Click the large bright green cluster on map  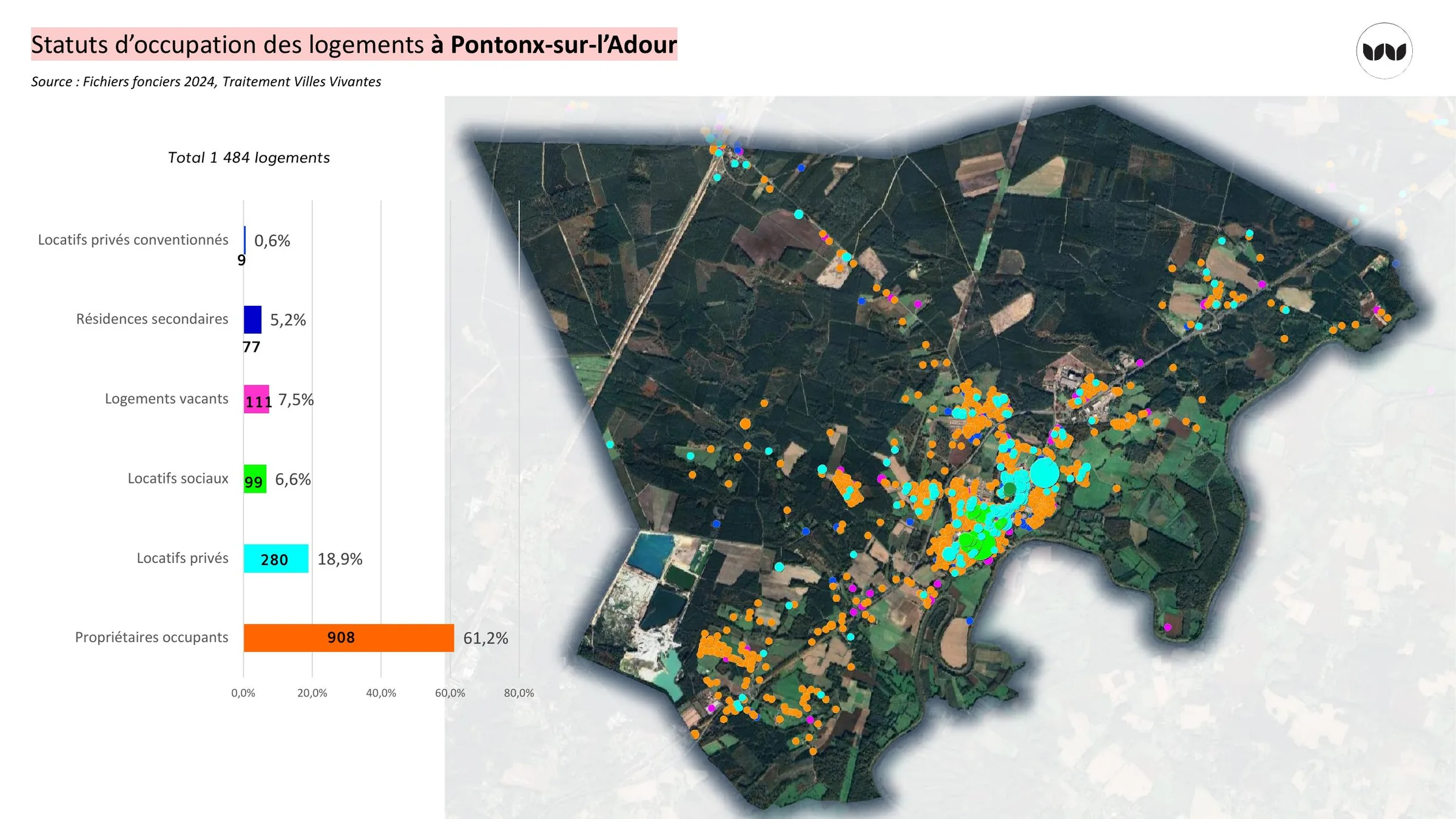tap(978, 543)
